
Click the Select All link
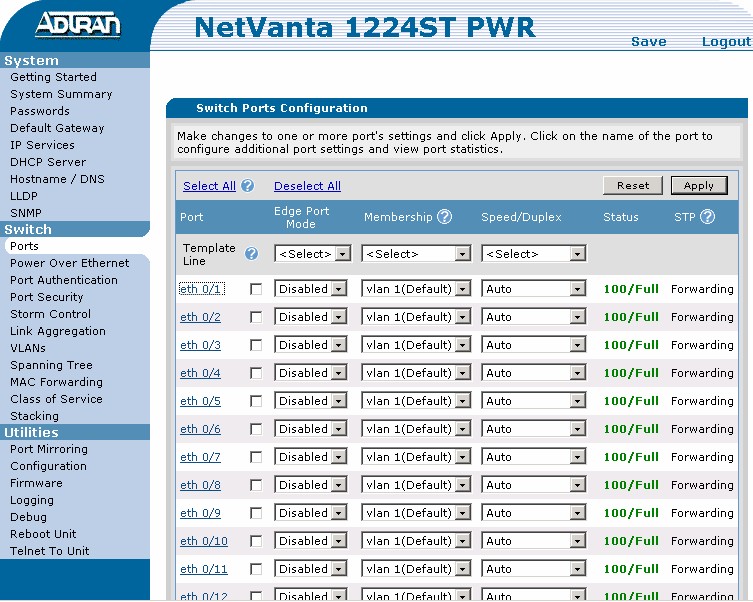tap(209, 186)
